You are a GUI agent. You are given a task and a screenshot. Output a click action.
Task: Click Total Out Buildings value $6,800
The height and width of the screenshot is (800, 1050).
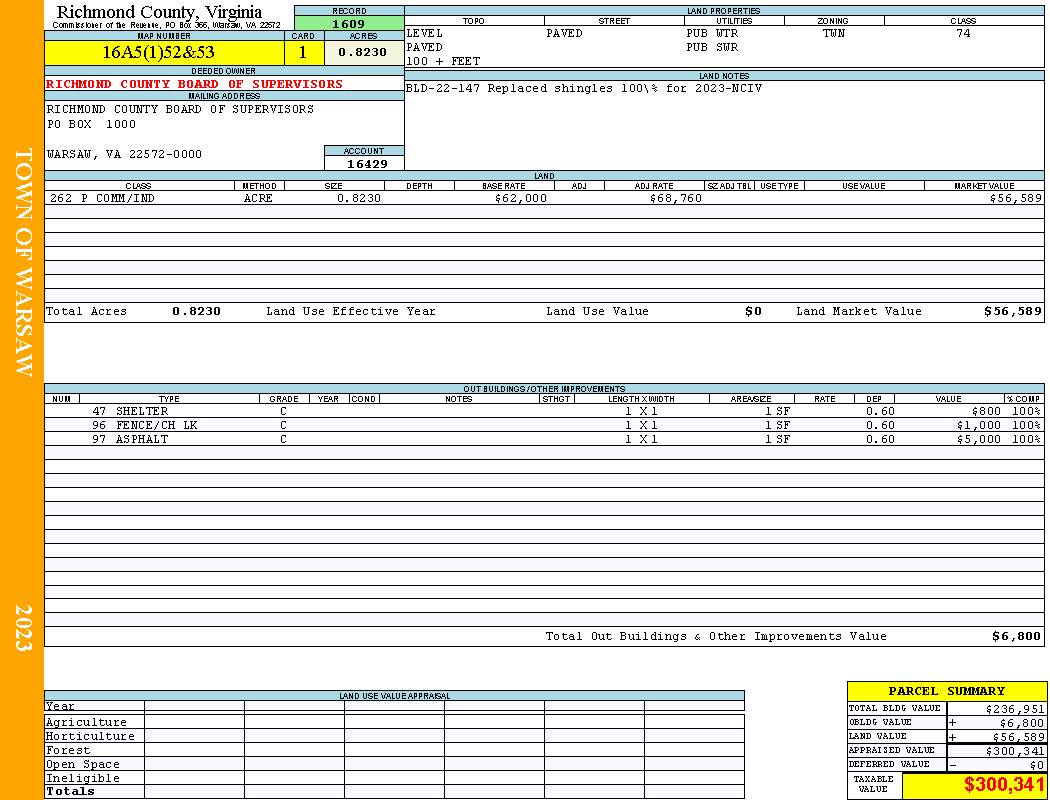tap(1016, 636)
